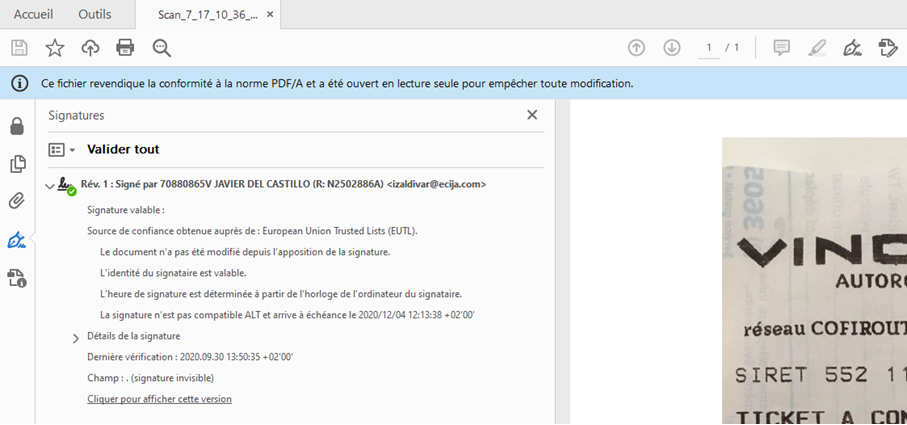
Task: Switch to the Outils tab
Action: (x=95, y=14)
